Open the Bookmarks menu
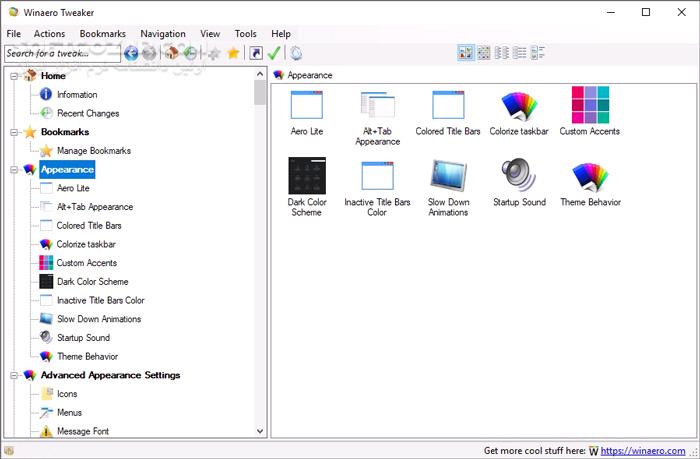 102,33
